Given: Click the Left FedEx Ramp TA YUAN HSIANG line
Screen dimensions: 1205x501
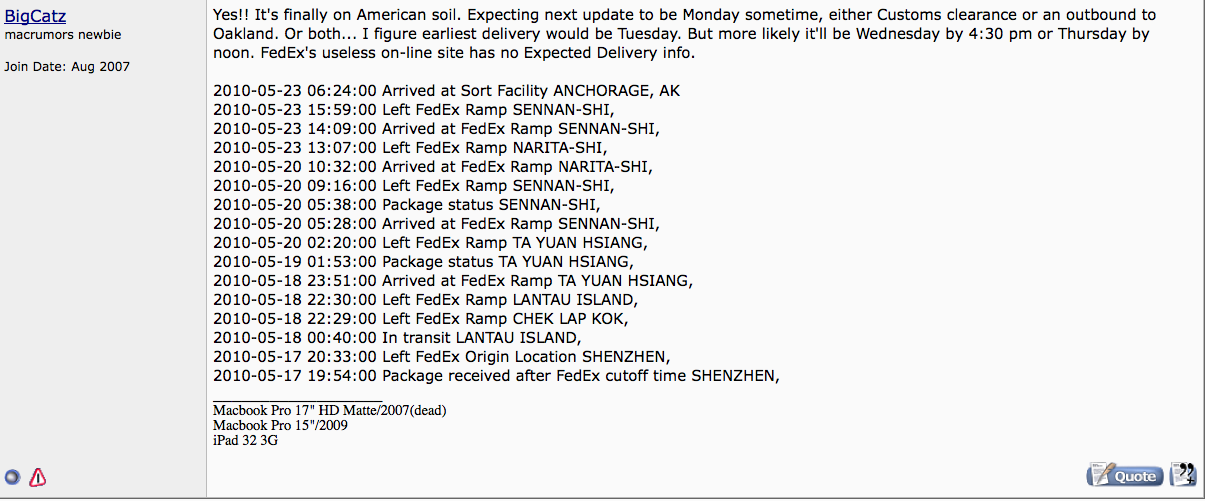Looking at the screenshot, I should 430,243.
